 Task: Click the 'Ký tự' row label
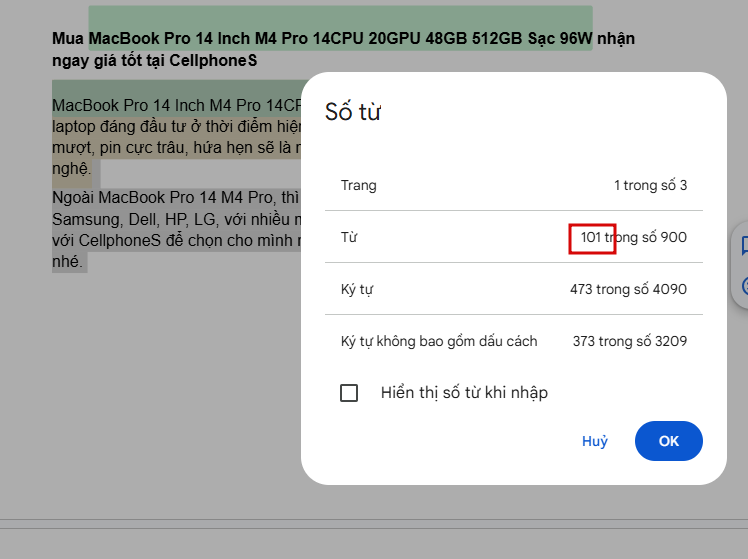(x=357, y=289)
